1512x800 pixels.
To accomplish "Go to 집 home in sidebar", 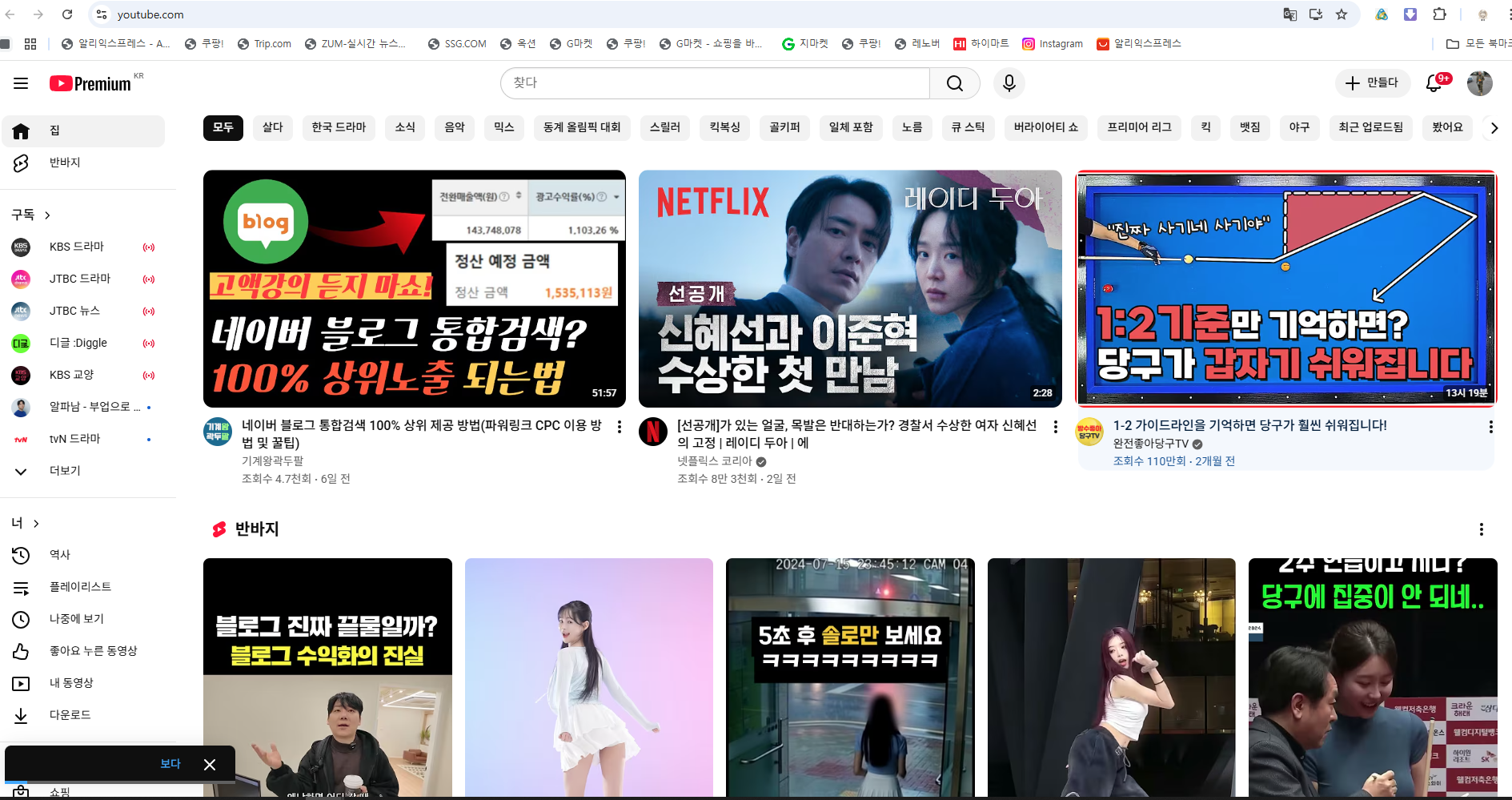I will pos(83,131).
